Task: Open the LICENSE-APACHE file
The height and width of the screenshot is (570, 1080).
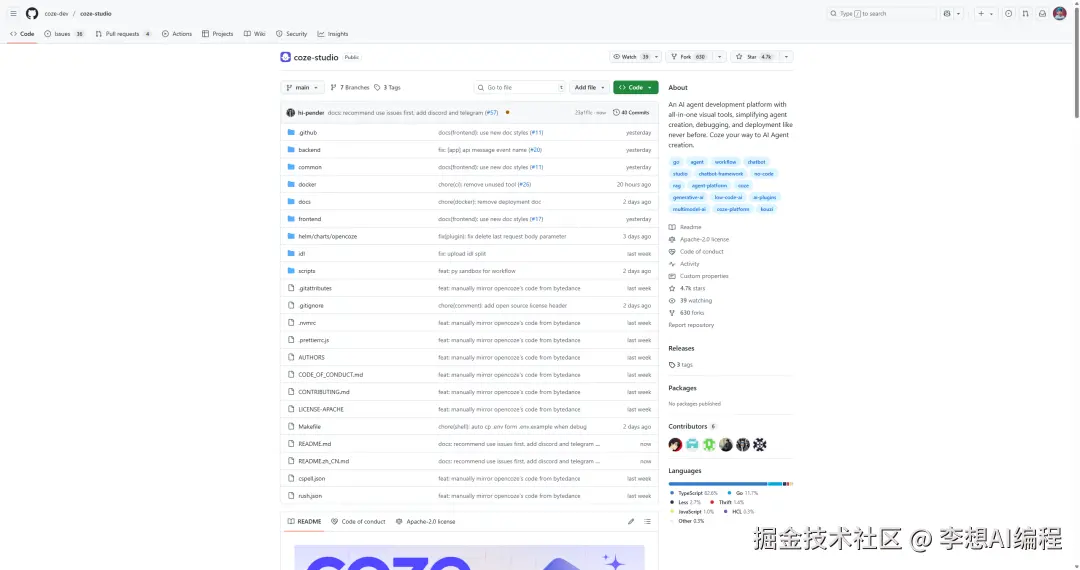Action: pos(321,410)
